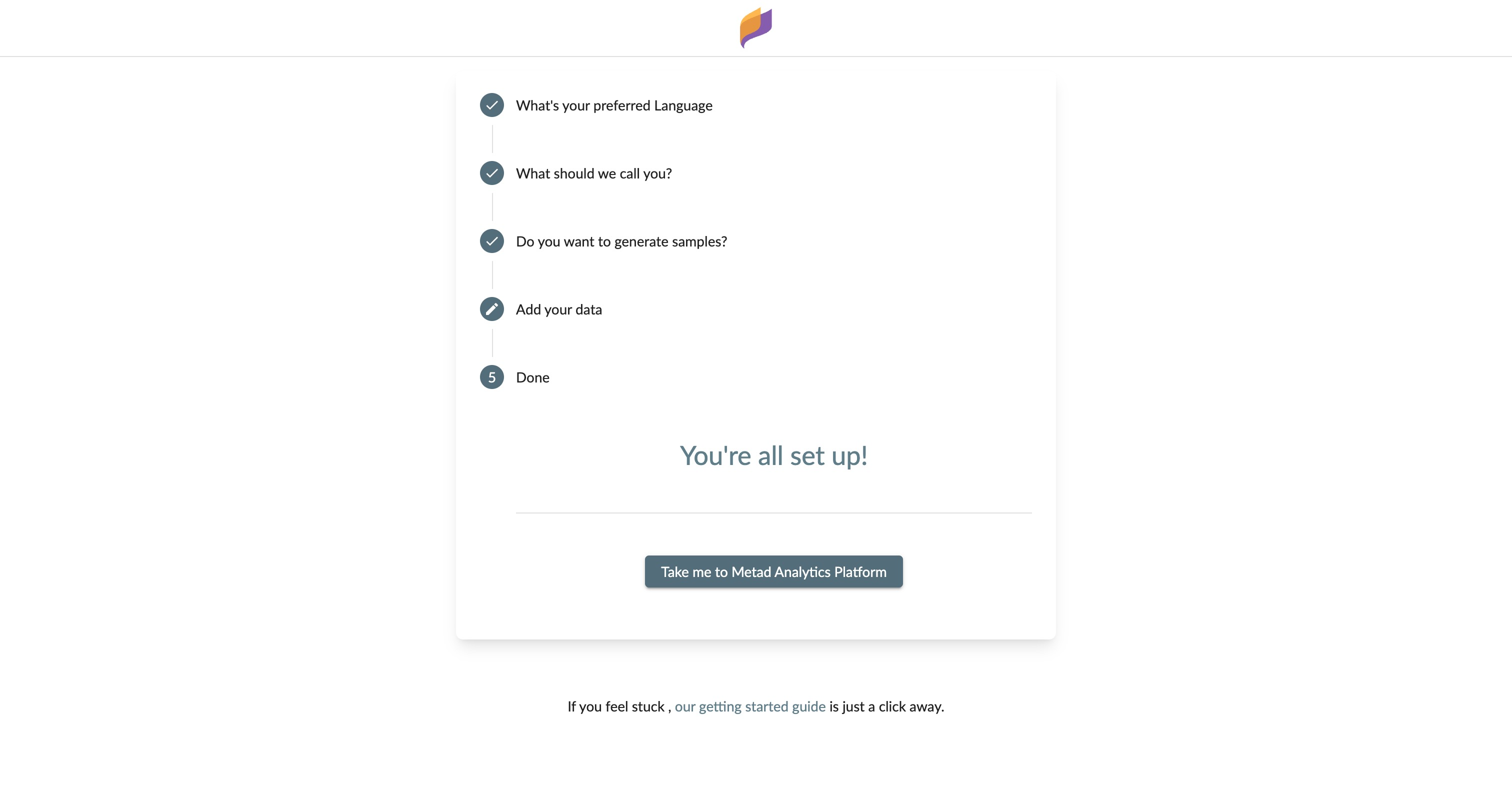The width and height of the screenshot is (1512, 807).
Task: Open the 'our getting started guide' link
Action: [749, 706]
